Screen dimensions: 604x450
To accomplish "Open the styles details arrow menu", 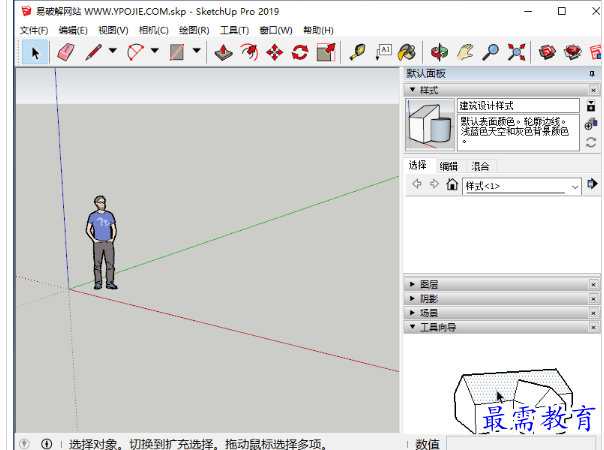I will tap(592, 184).
